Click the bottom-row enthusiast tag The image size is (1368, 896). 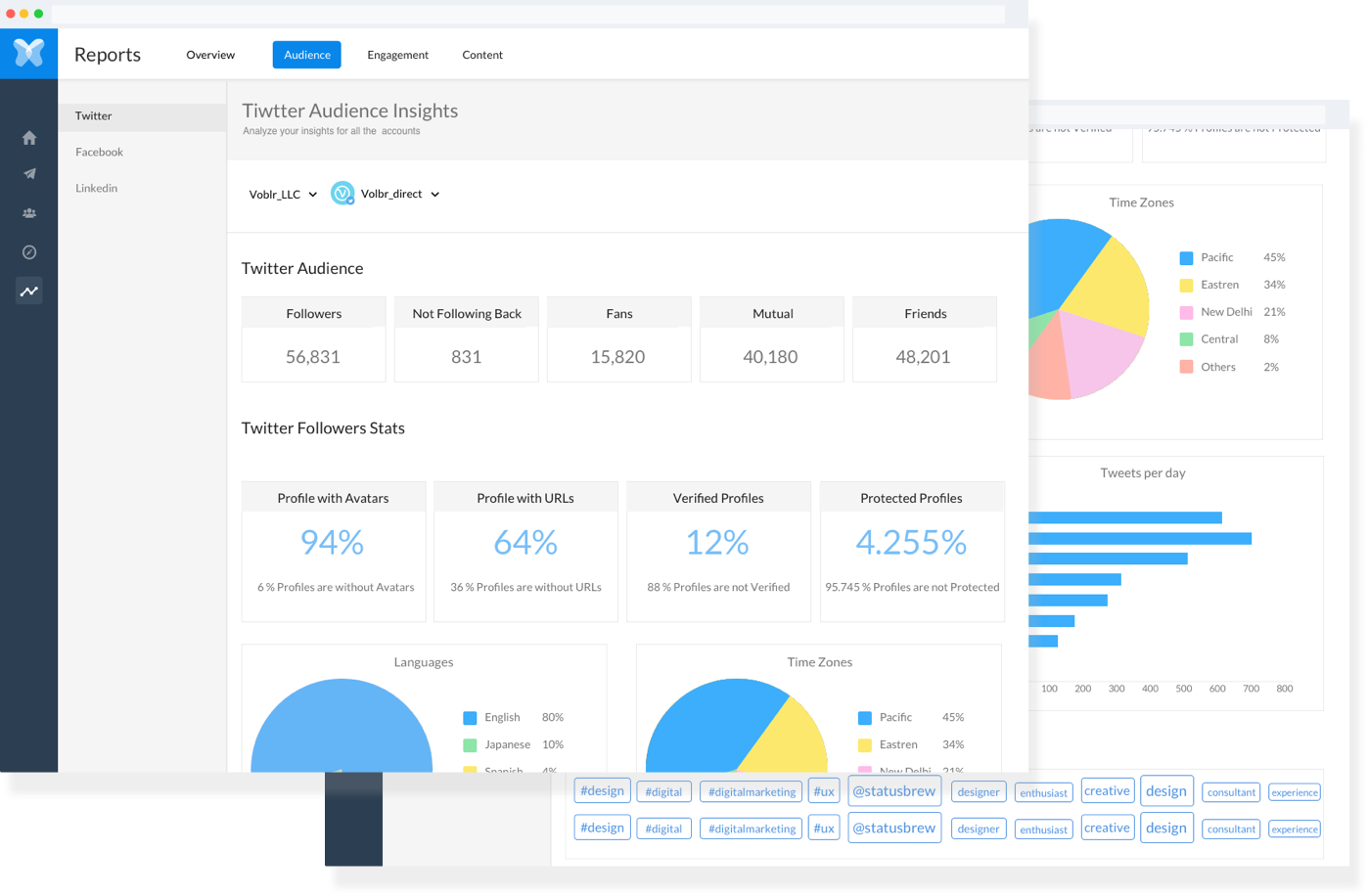coord(1043,829)
